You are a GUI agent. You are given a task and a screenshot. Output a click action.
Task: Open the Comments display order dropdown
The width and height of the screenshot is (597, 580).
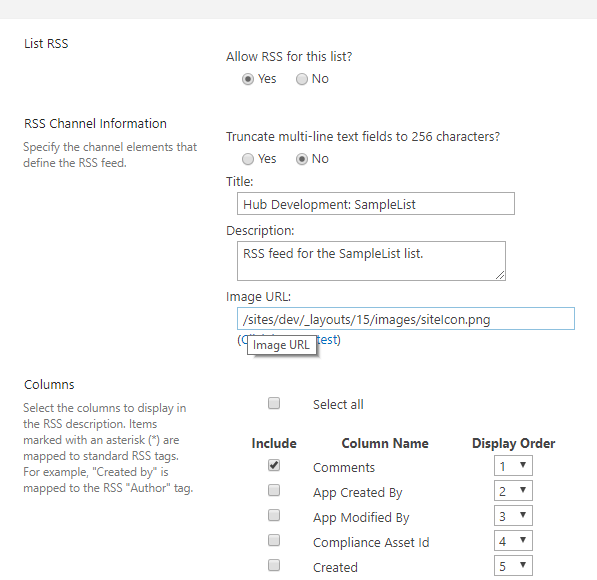point(513,466)
